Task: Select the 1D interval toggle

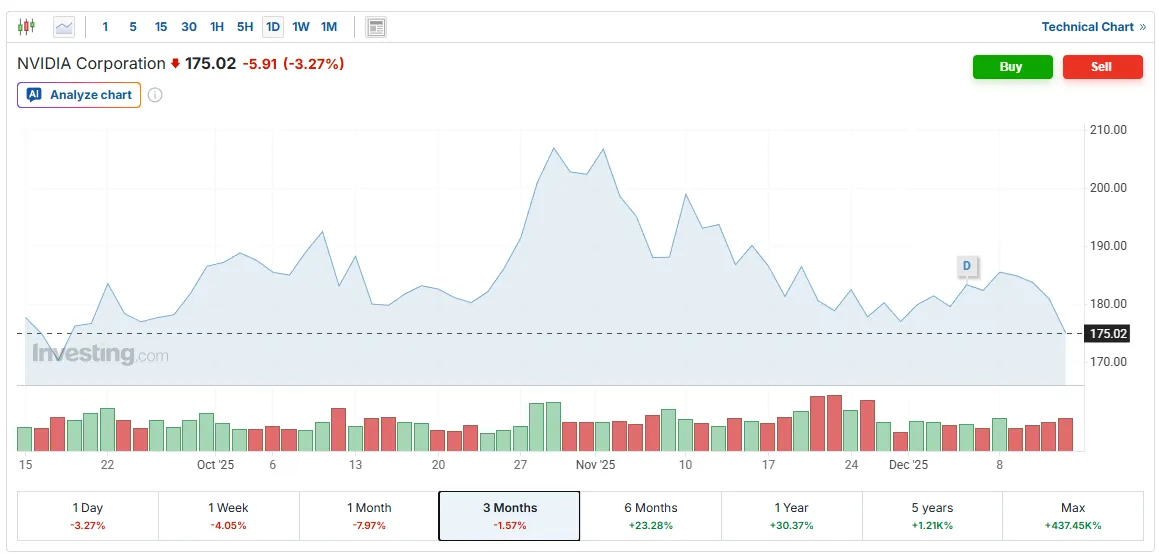Action: (272, 27)
